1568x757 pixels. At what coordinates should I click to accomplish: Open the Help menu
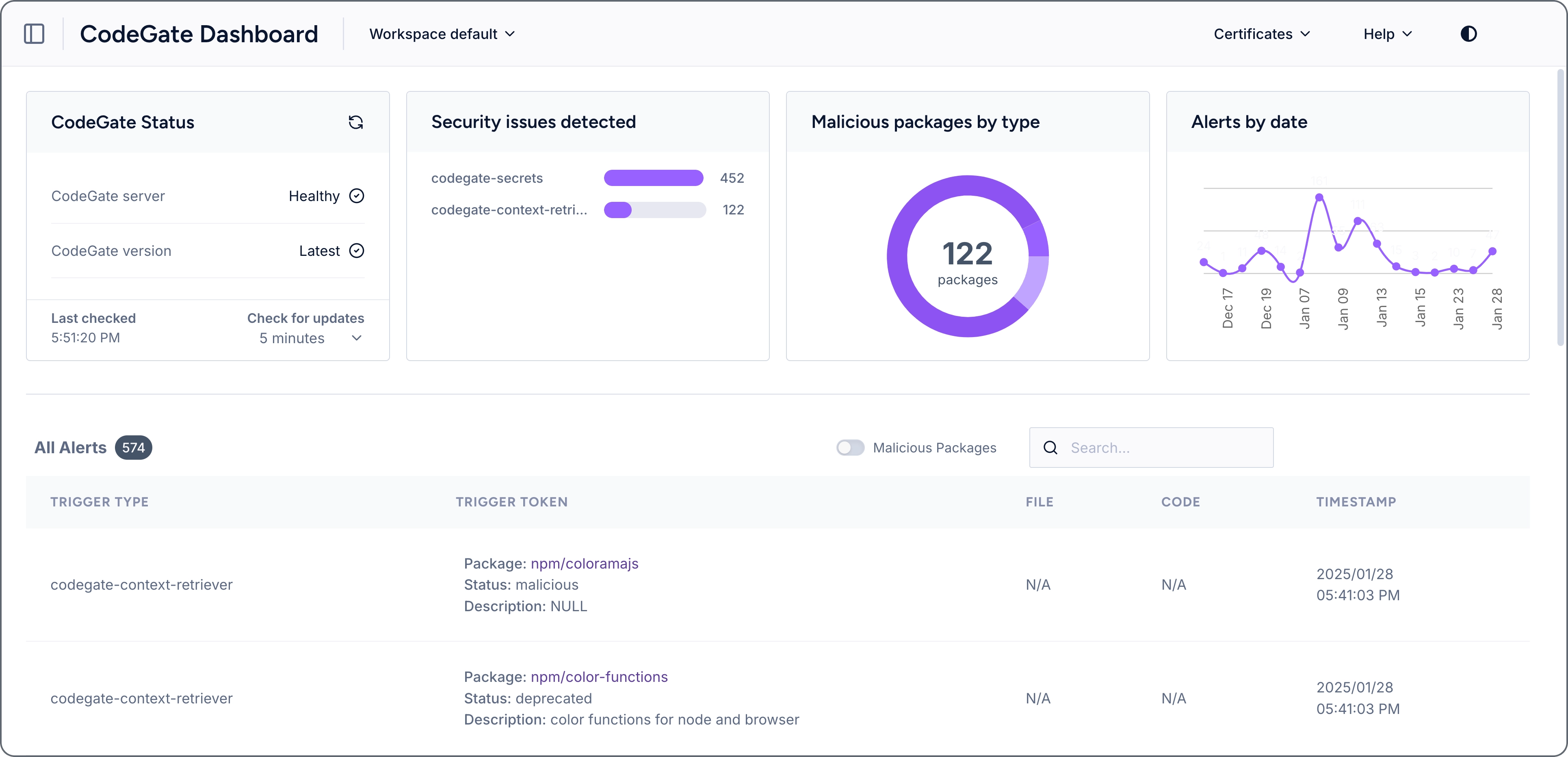(x=1387, y=34)
